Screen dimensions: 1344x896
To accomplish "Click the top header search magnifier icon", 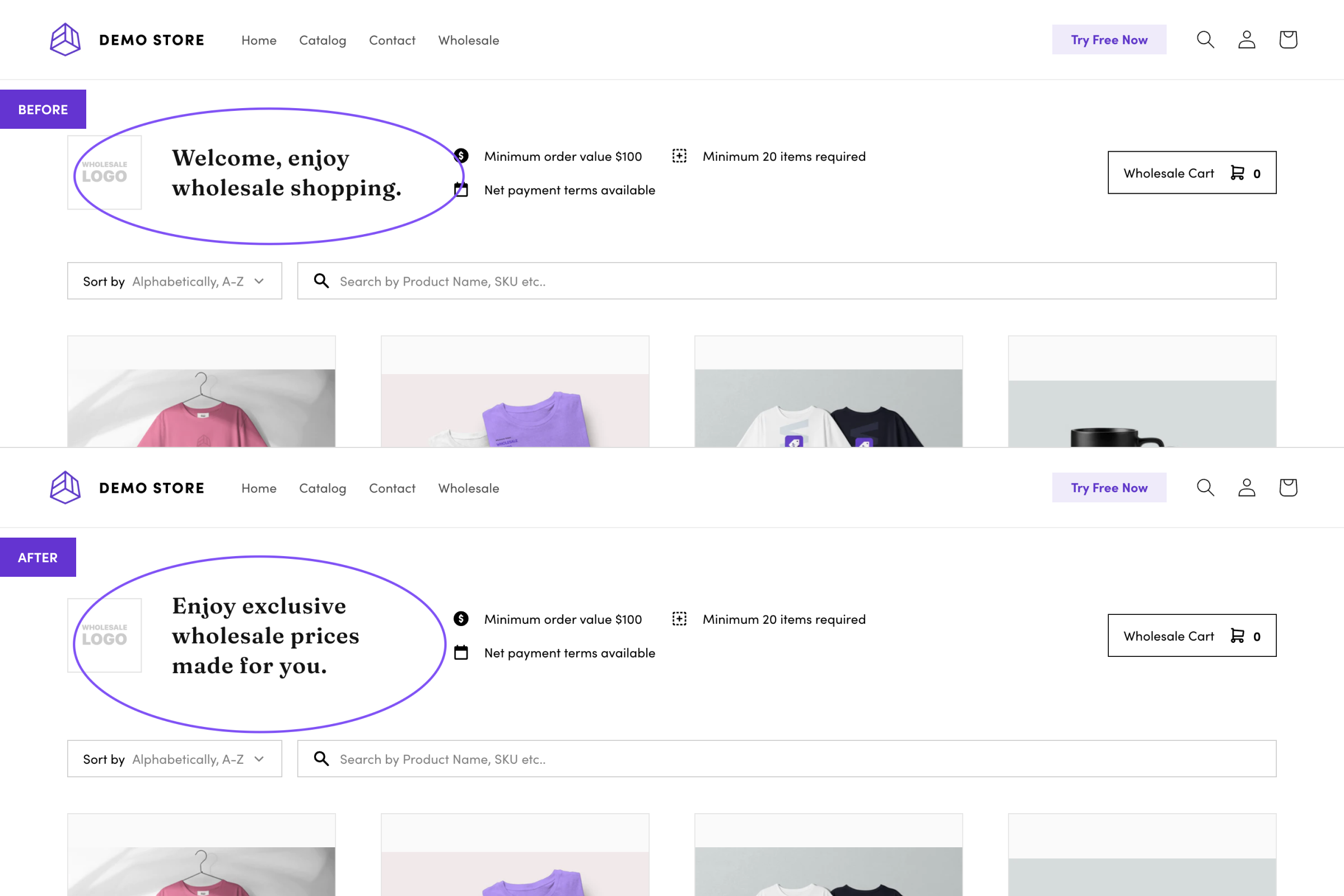I will [1205, 39].
